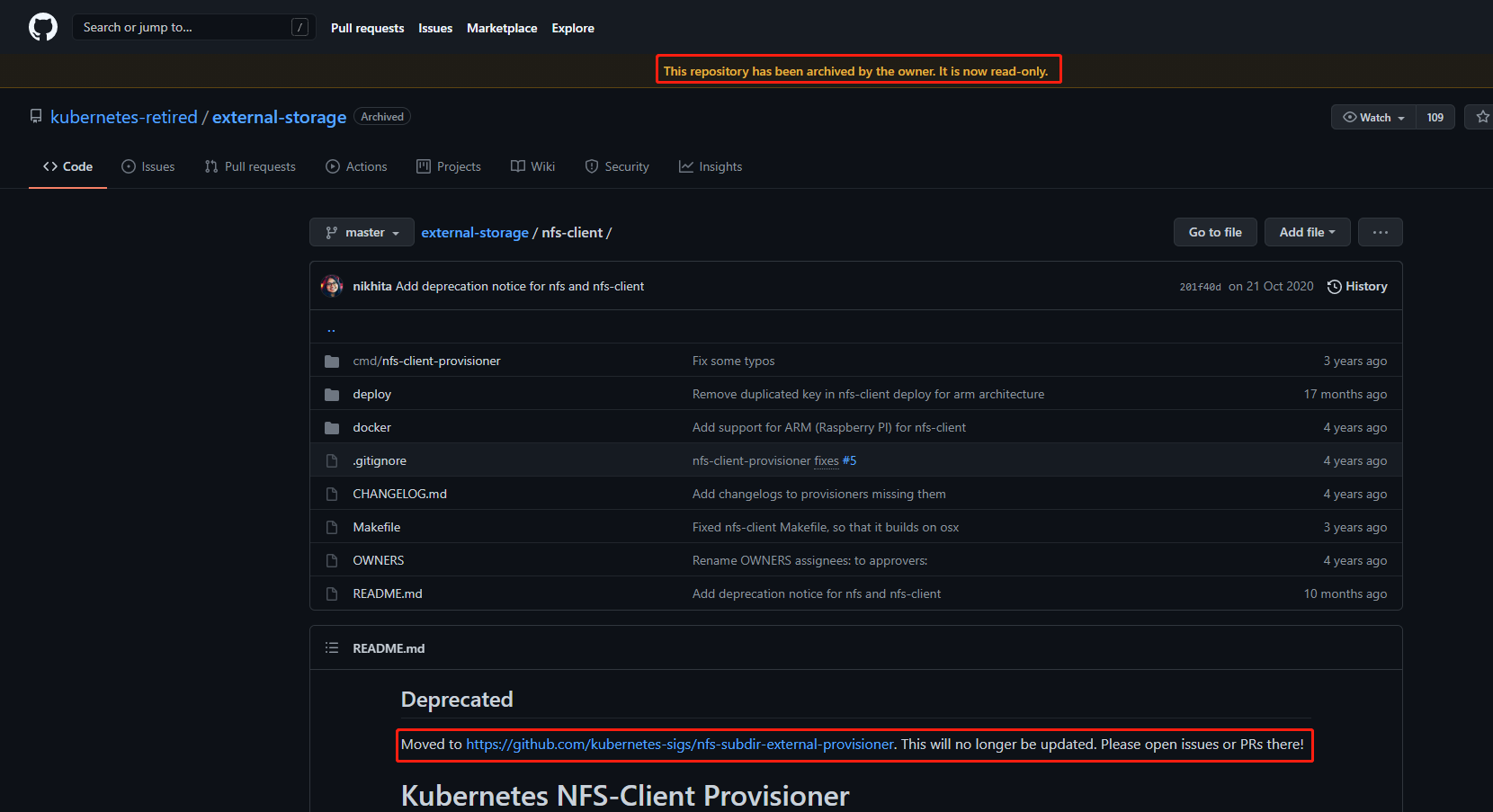Click the Makefile file icon
The width and height of the screenshot is (1493, 812).
pos(332,527)
